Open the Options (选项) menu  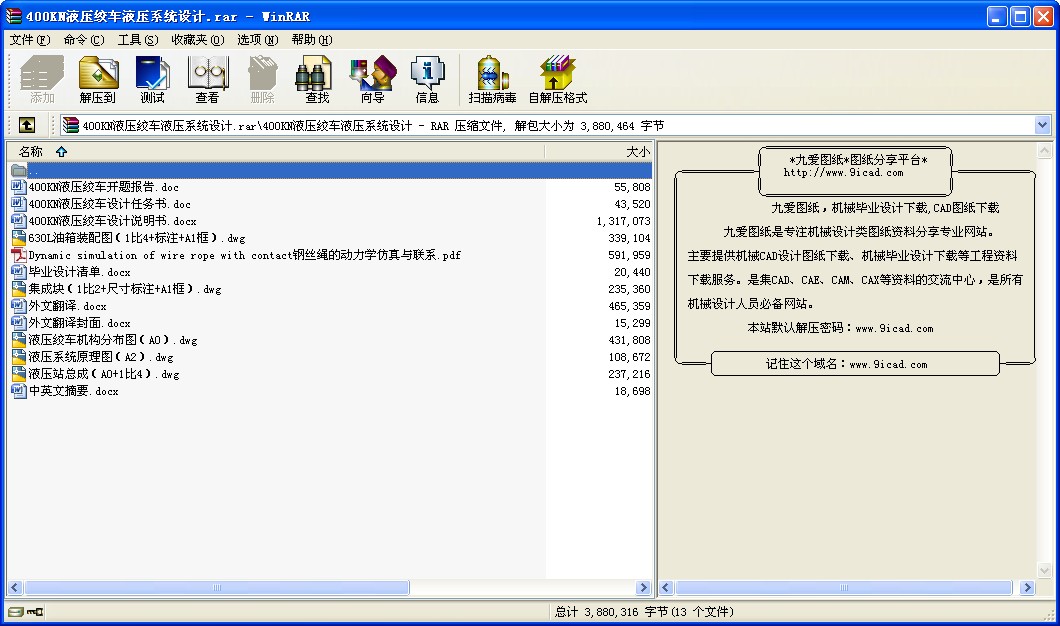point(257,40)
